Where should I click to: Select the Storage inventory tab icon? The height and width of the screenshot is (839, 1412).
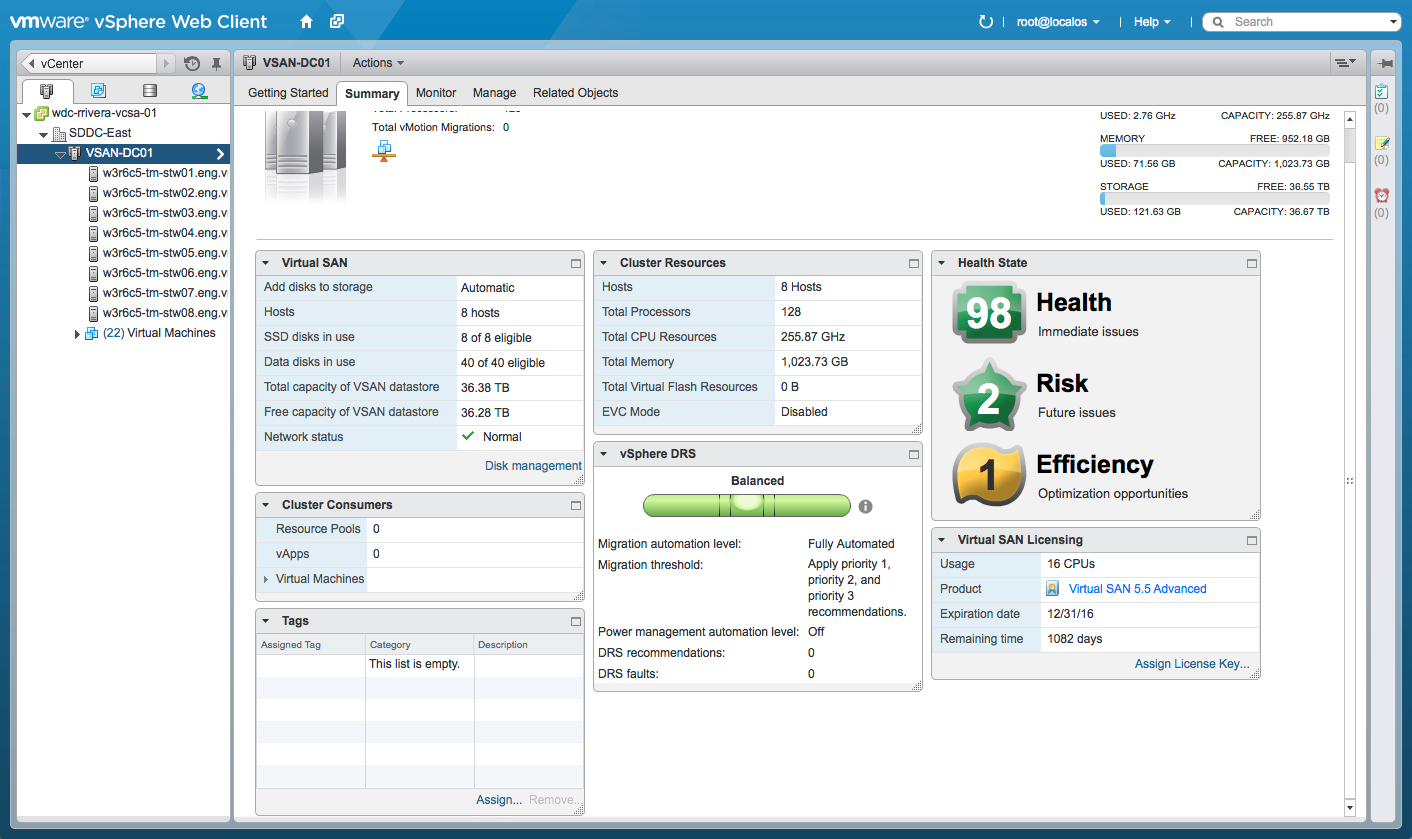click(x=150, y=91)
